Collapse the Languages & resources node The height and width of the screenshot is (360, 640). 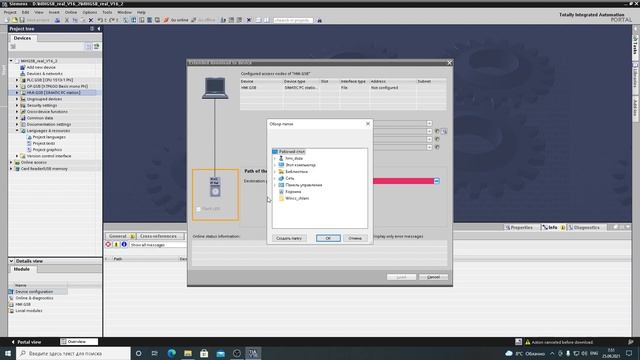[x=17, y=131]
